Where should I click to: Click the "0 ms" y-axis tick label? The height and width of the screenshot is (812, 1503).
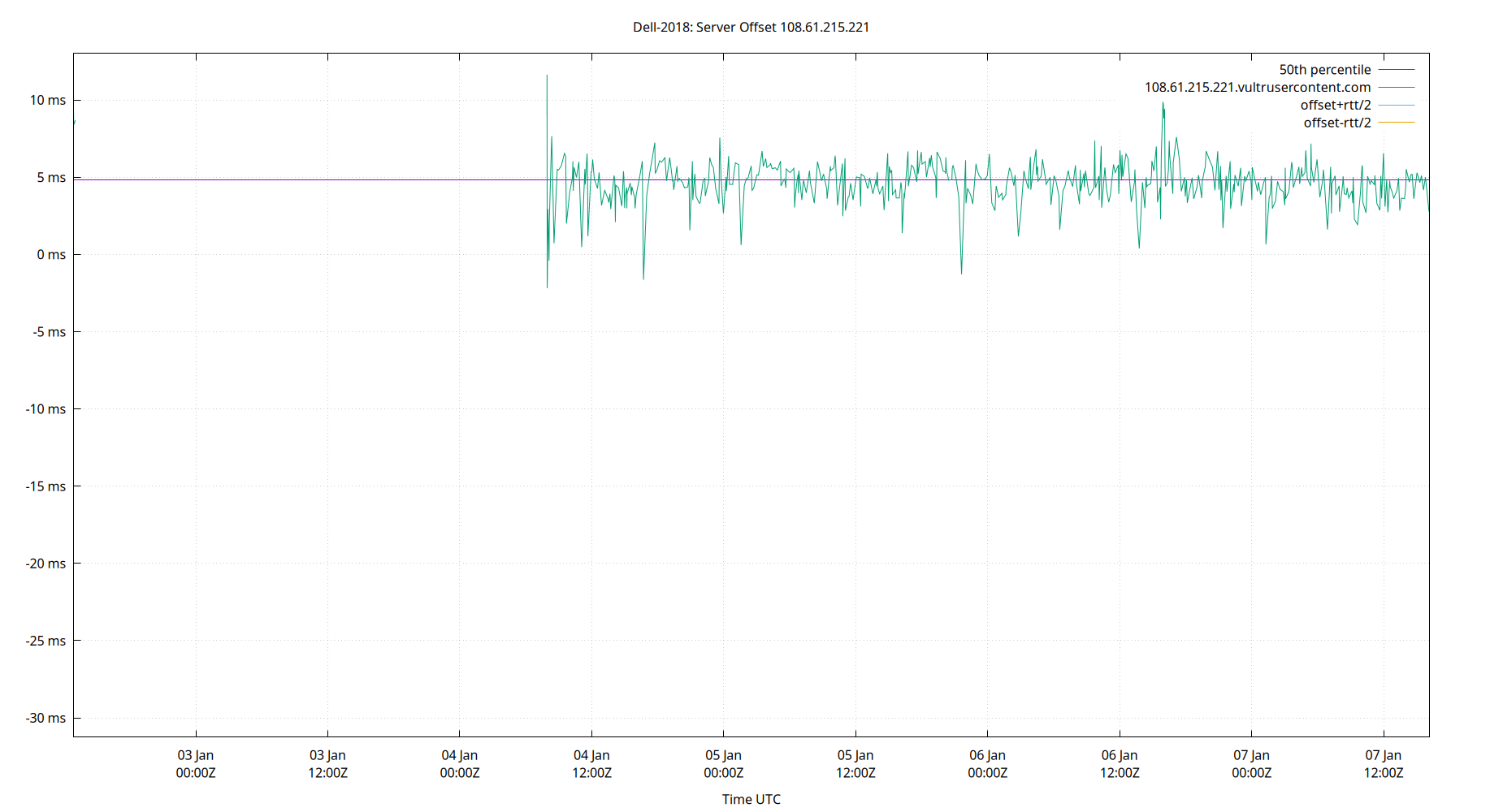[x=52, y=254]
